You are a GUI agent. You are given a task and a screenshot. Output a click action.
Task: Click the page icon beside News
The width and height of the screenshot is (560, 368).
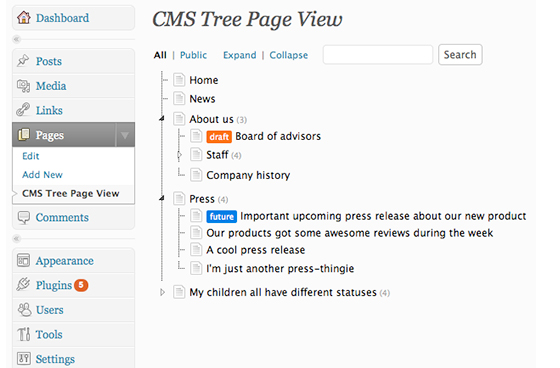coord(179,98)
